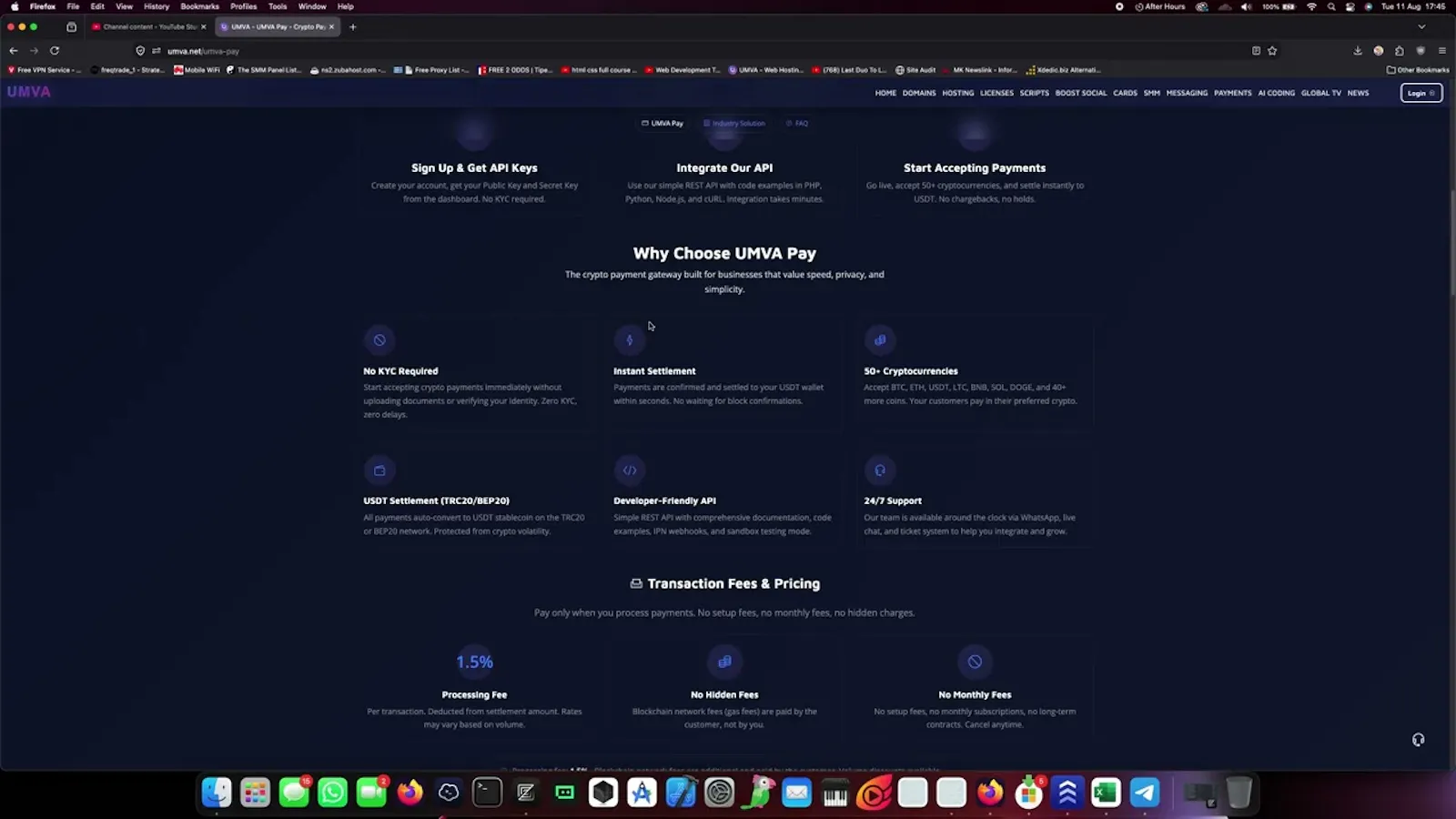
Task: Open the Apple menu
Action: (x=15, y=6)
